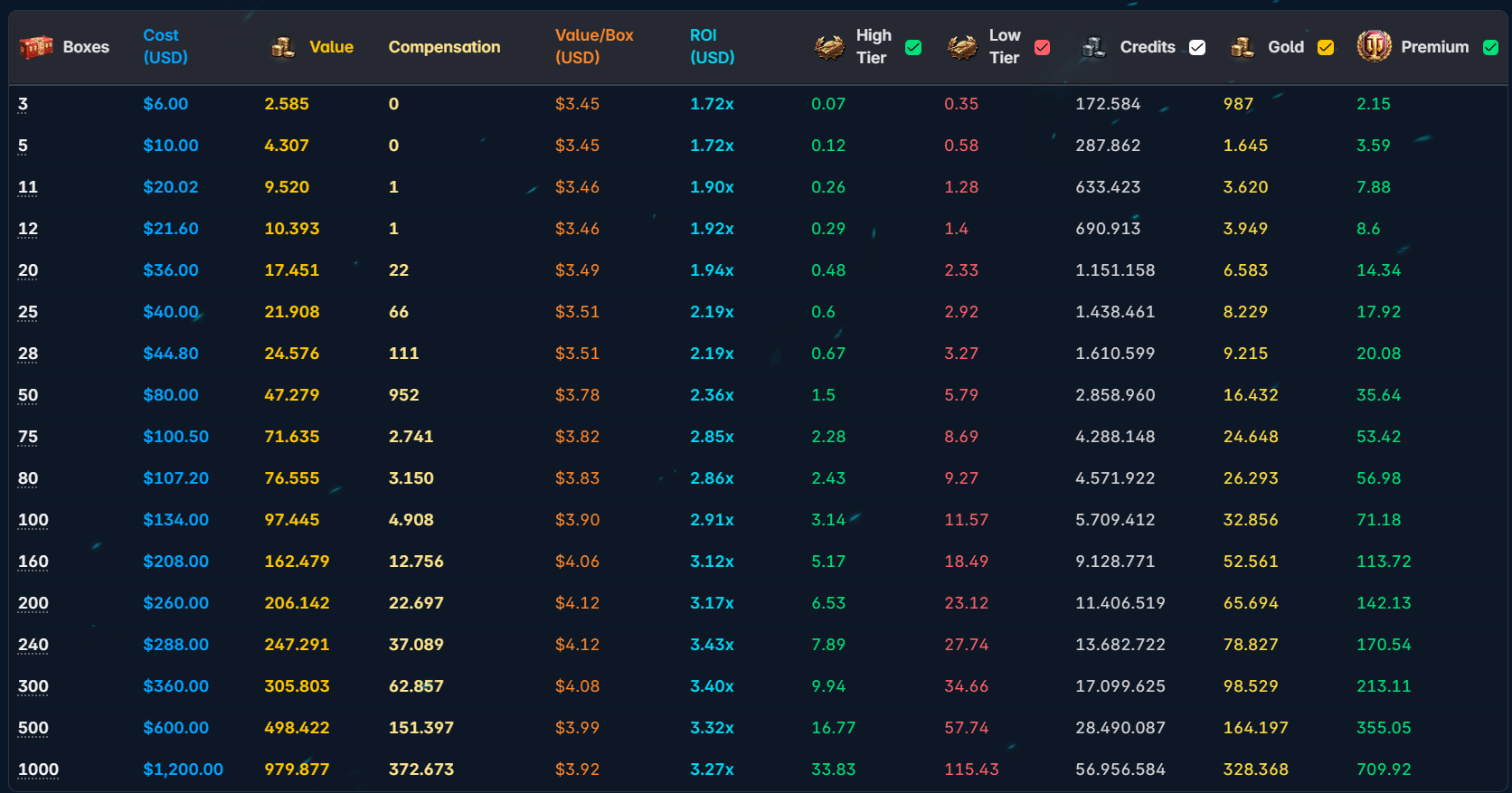Click the box count 500
1512x793 pixels.
(x=33, y=728)
